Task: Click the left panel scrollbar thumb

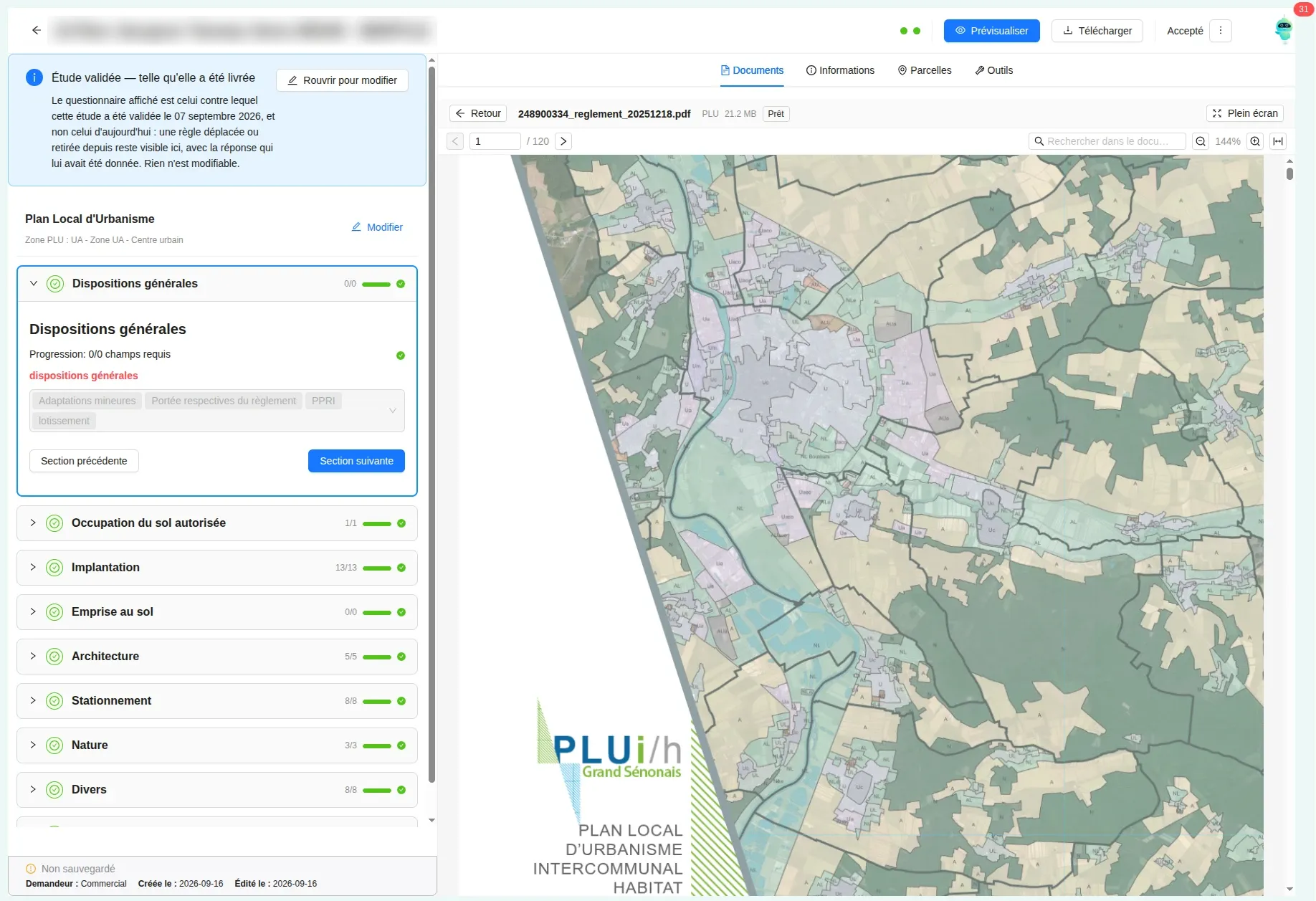Action: (x=431, y=424)
